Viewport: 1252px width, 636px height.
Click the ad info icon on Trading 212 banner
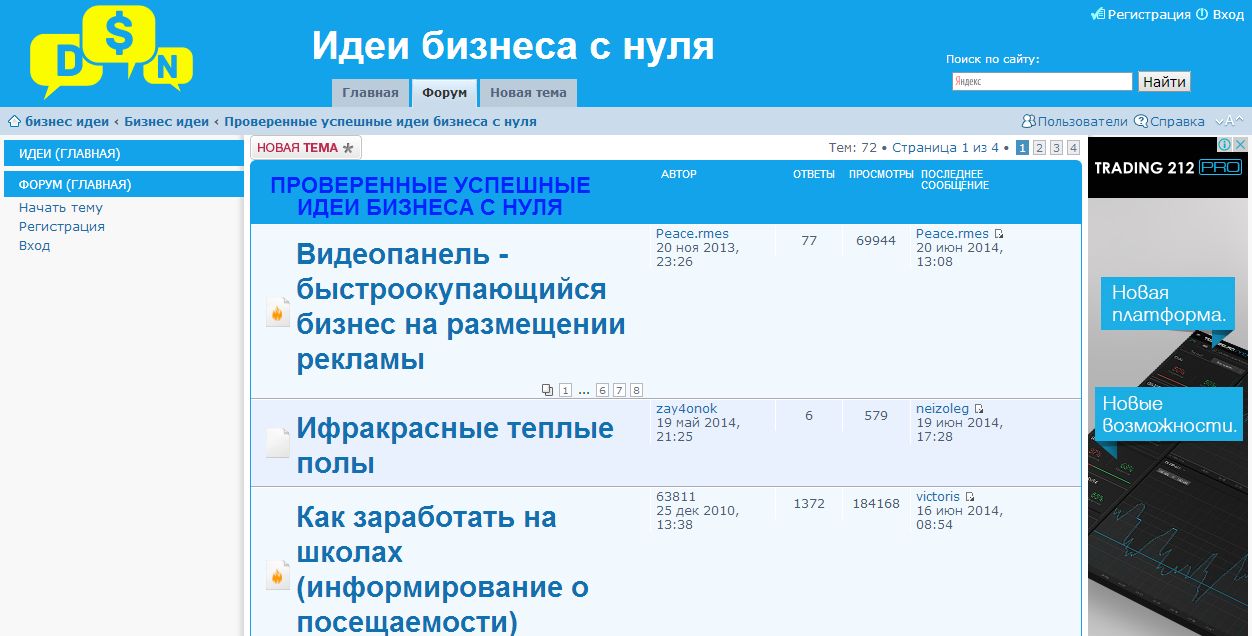[1227, 144]
